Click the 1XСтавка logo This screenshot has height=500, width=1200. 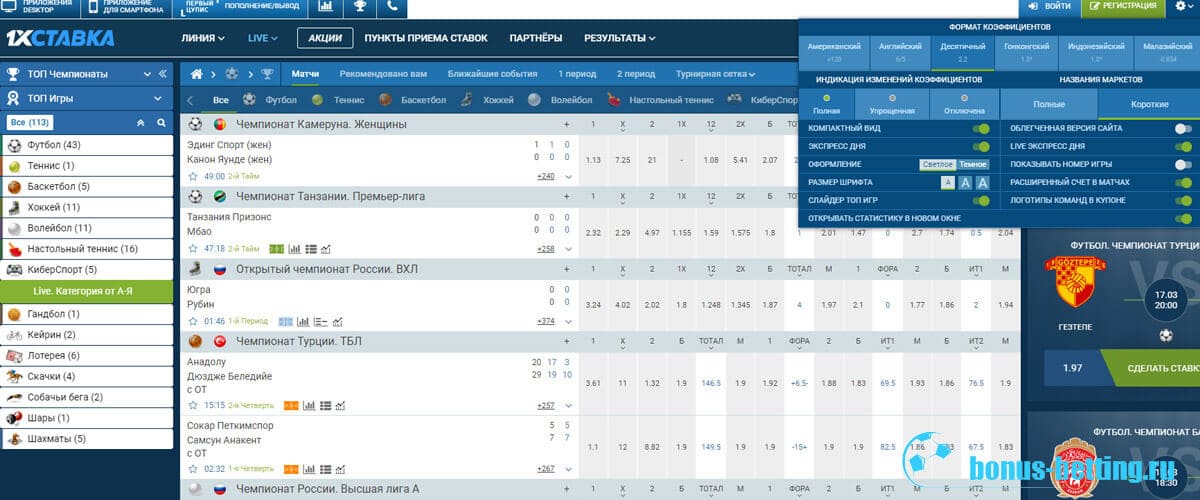coord(61,38)
